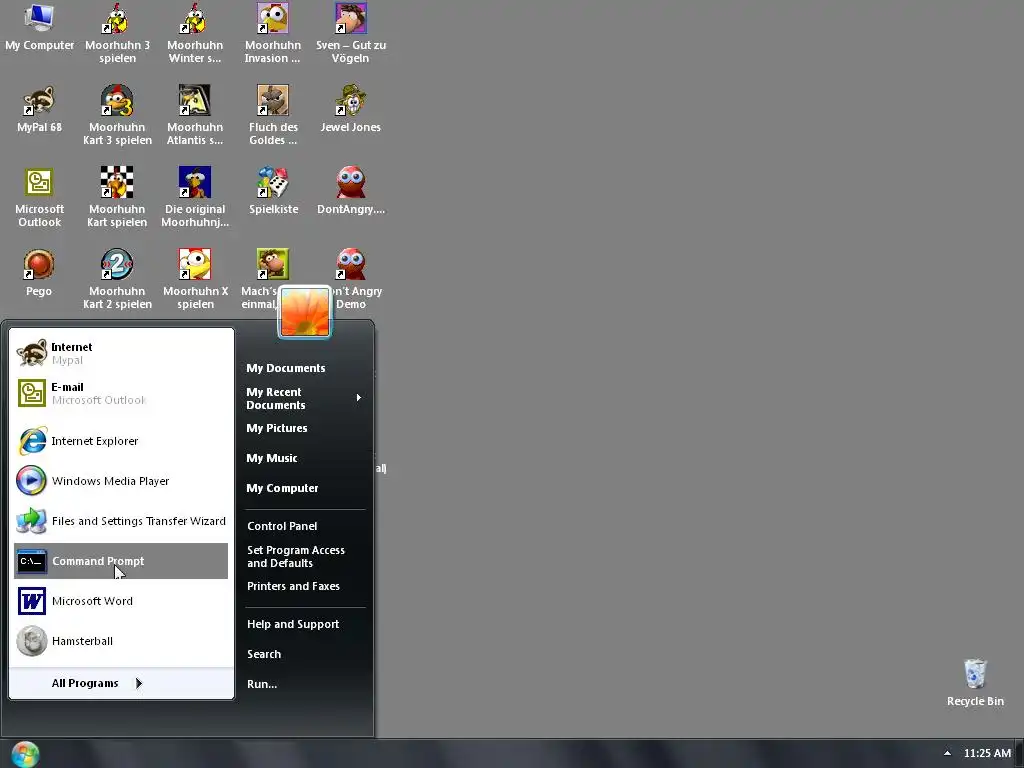The height and width of the screenshot is (768, 1024).
Task: Open My Pictures folder link
Action: coord(305,428)
